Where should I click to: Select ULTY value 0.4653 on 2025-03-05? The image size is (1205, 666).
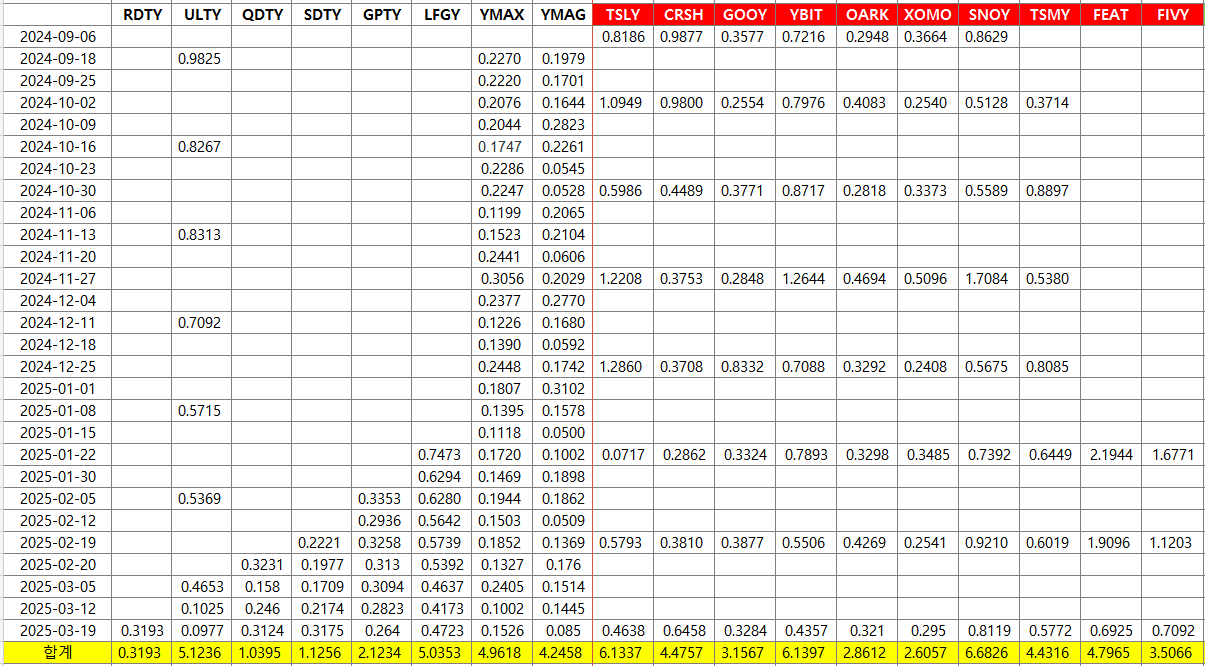click(202, 586)
